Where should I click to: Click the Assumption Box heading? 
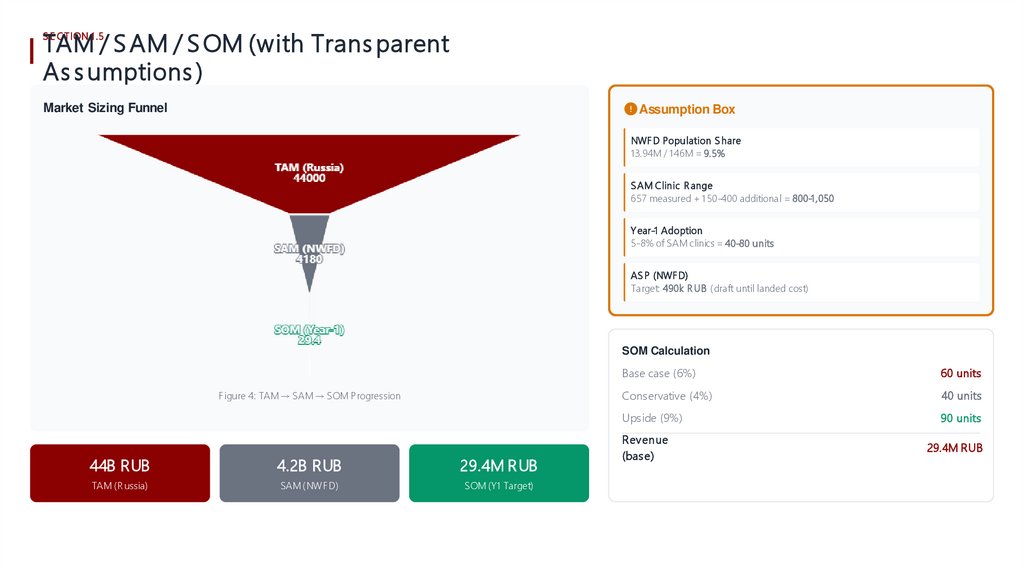[x=687, y=109]
